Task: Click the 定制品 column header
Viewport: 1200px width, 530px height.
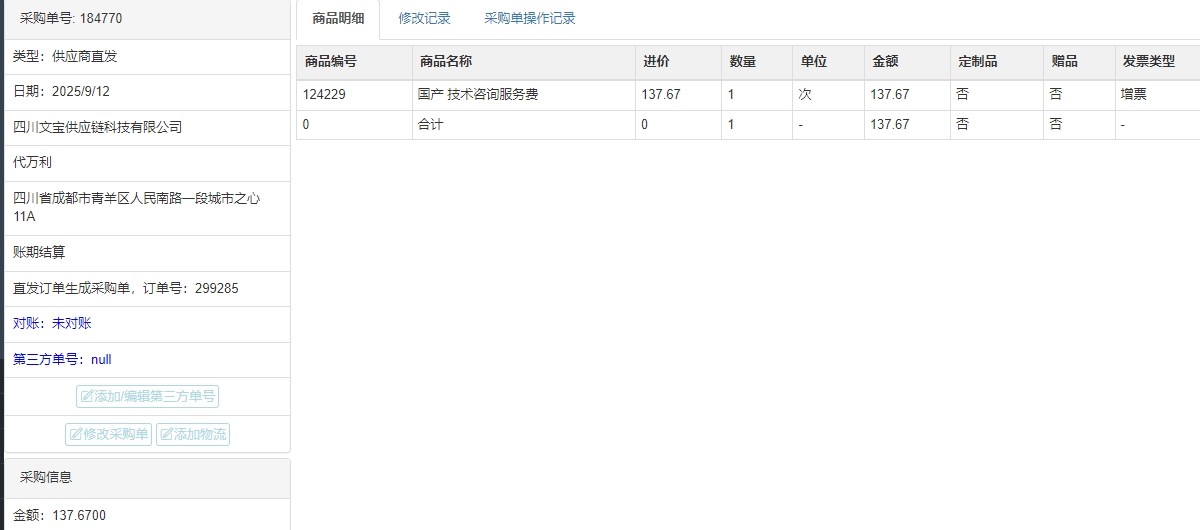Action: point(977,61)
